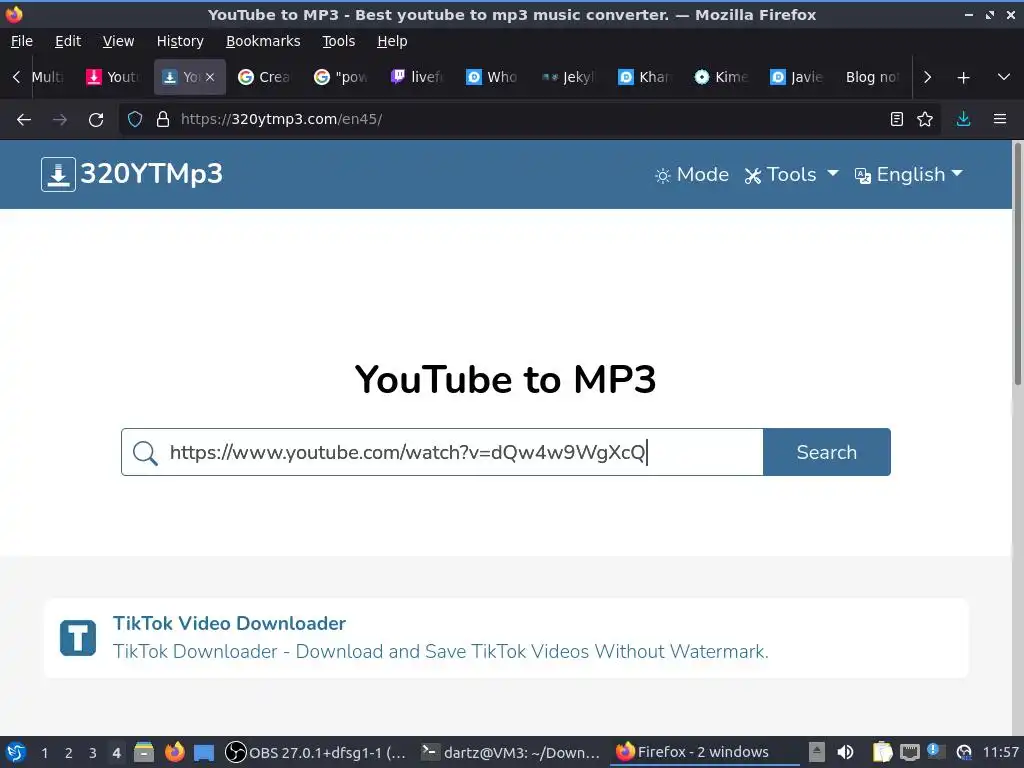Screen dimensions: 1024x768
Task: Click the Search button
Action: click(827, 452)
